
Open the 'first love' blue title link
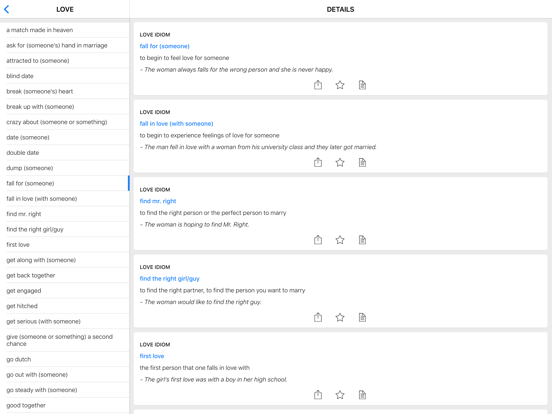tap(152, 356)
